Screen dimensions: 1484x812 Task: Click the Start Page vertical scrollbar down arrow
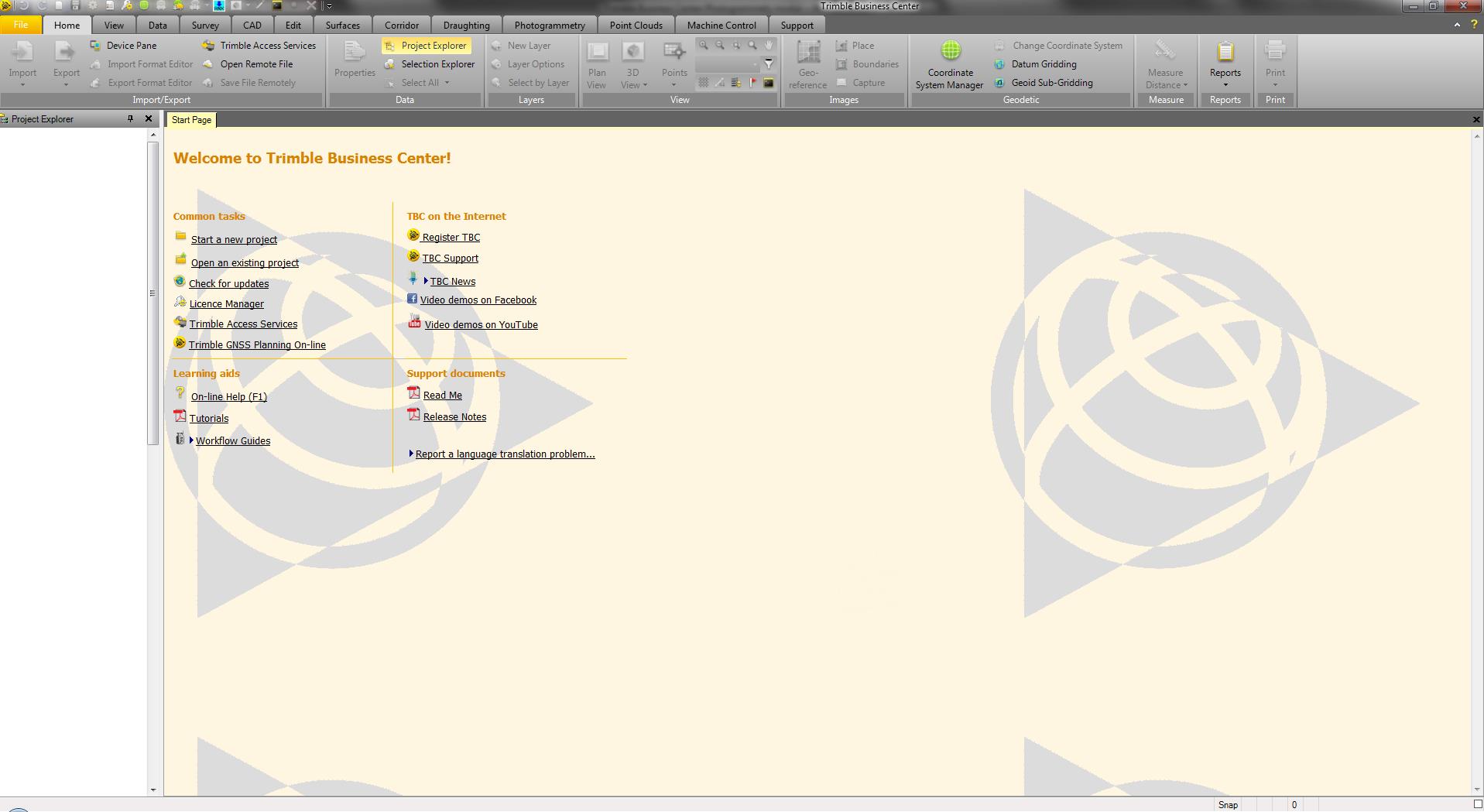tap(1477, 790)
